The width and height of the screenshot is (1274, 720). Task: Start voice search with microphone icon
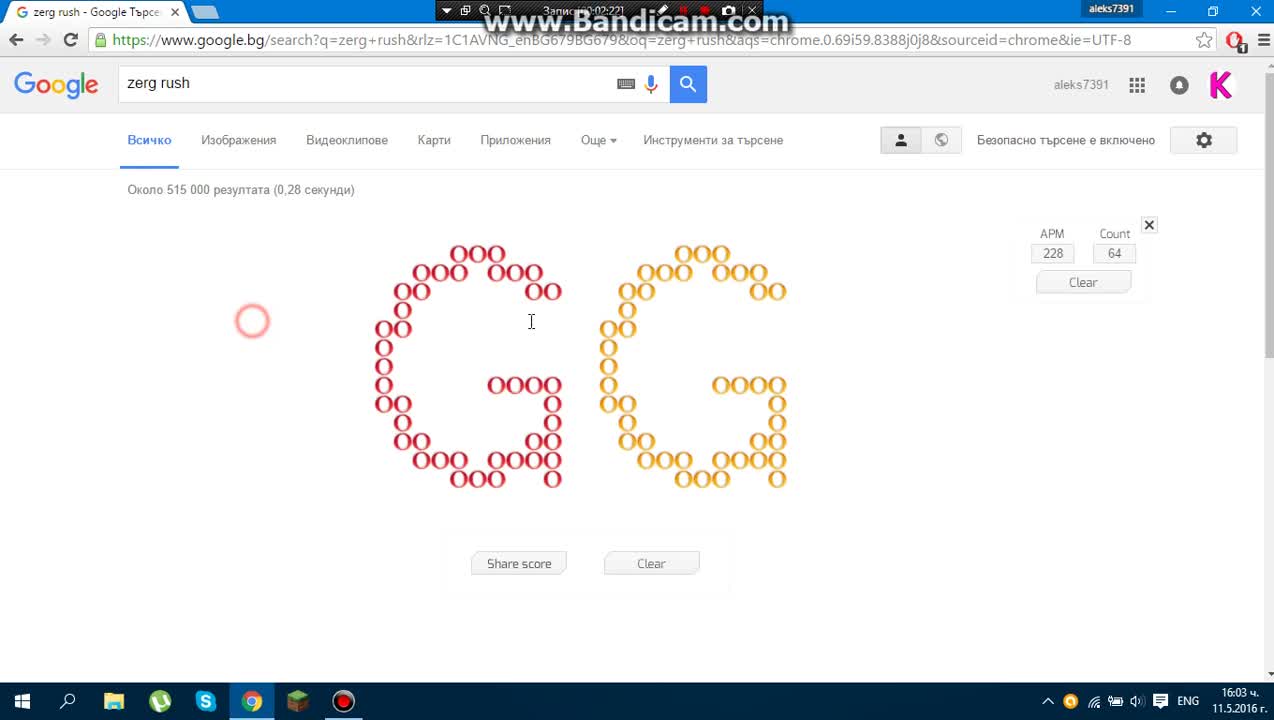tap(651, 84)
